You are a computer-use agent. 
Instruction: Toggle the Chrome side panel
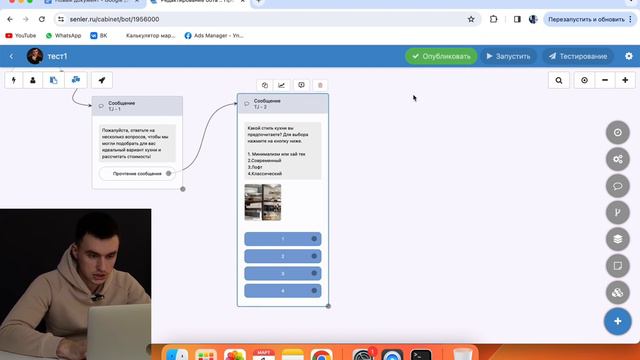tap(517, 19)
